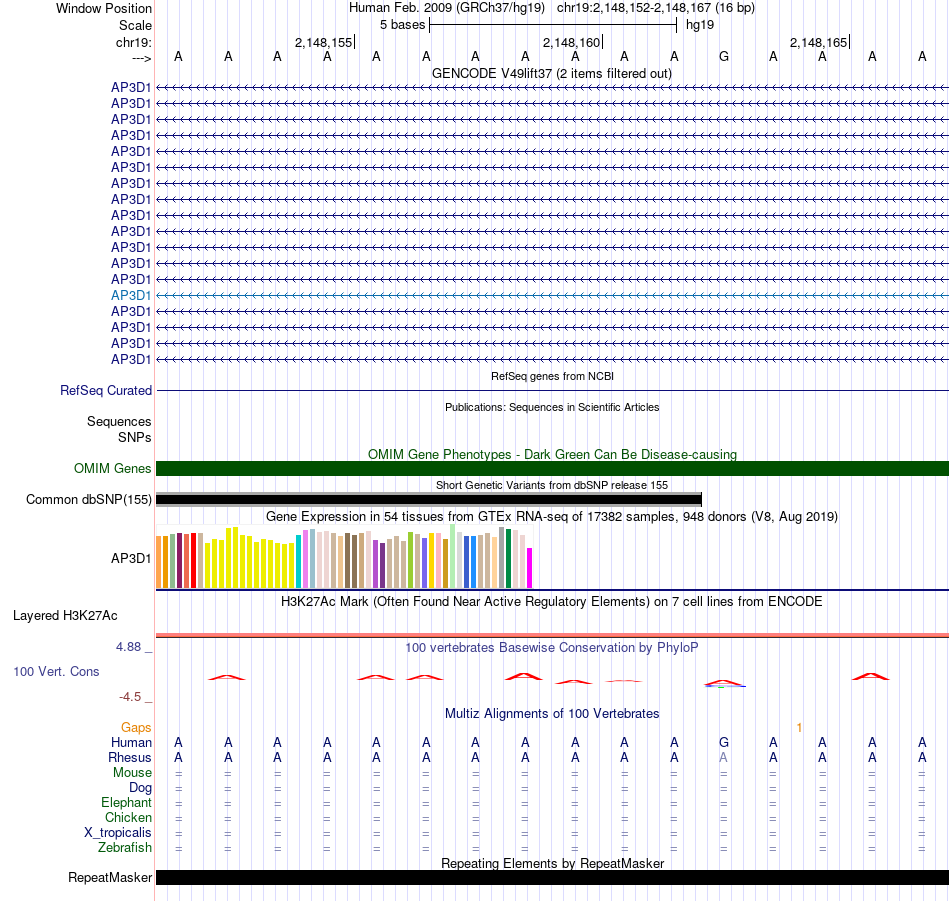This screenshot has height=901, width=950.
Task: Open the OMIM Gene Phenotypes track title
Action: click(x=552, y=454)
